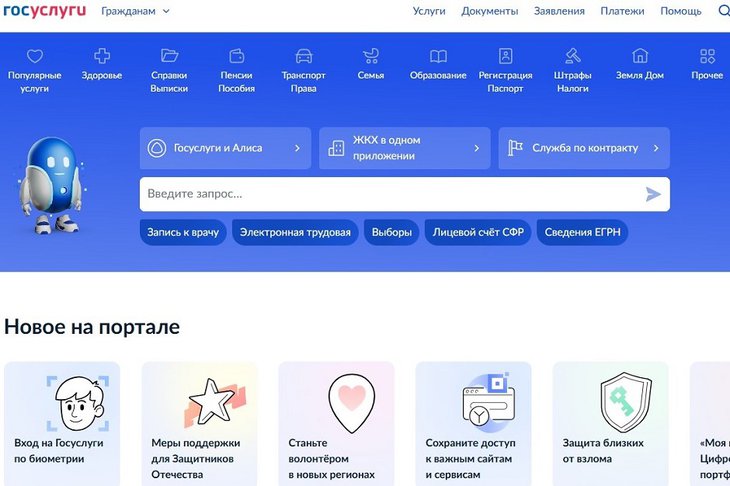Open Сохраните доступ к важным сайтам card
The height and width of the screenshot is (486, 730).
click(473, 424)
